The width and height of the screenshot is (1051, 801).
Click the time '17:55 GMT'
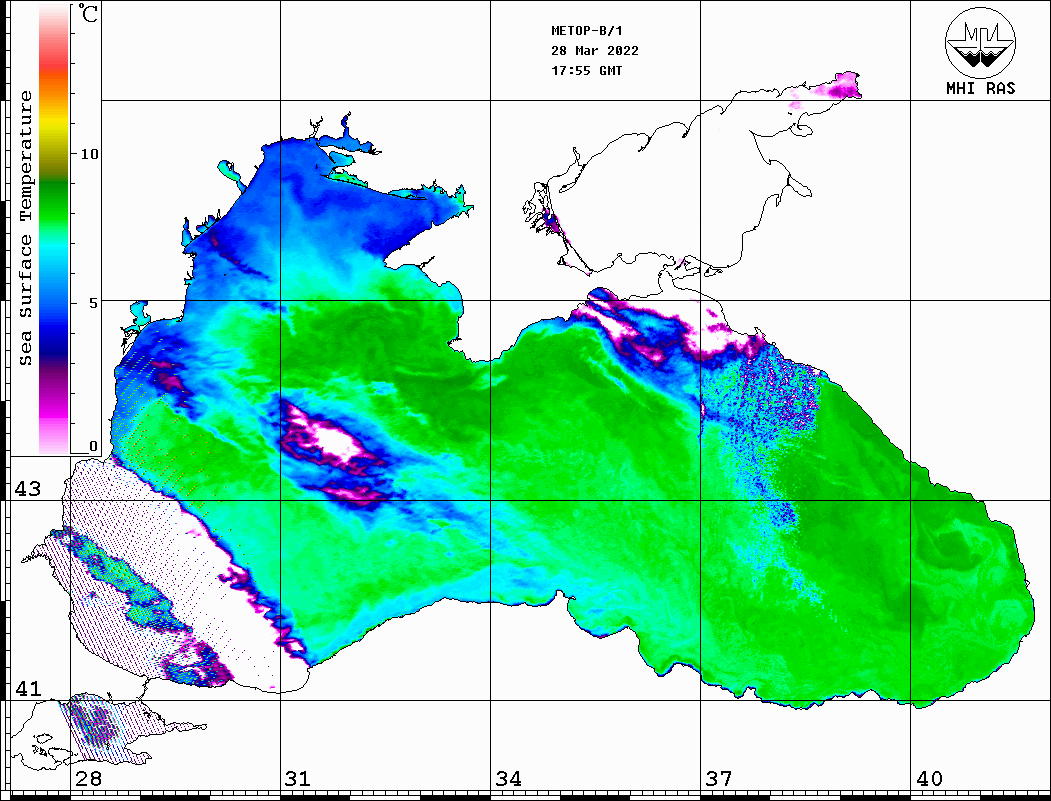(586, 70)
